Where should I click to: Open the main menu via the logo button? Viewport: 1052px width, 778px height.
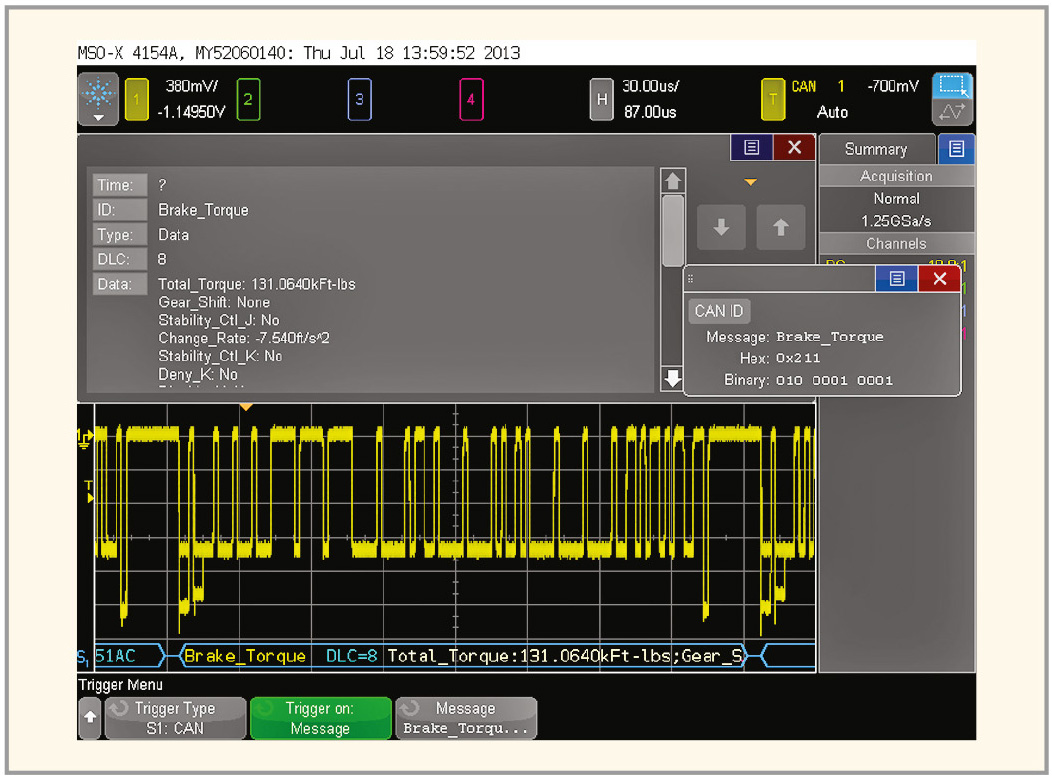click(99, 99)
